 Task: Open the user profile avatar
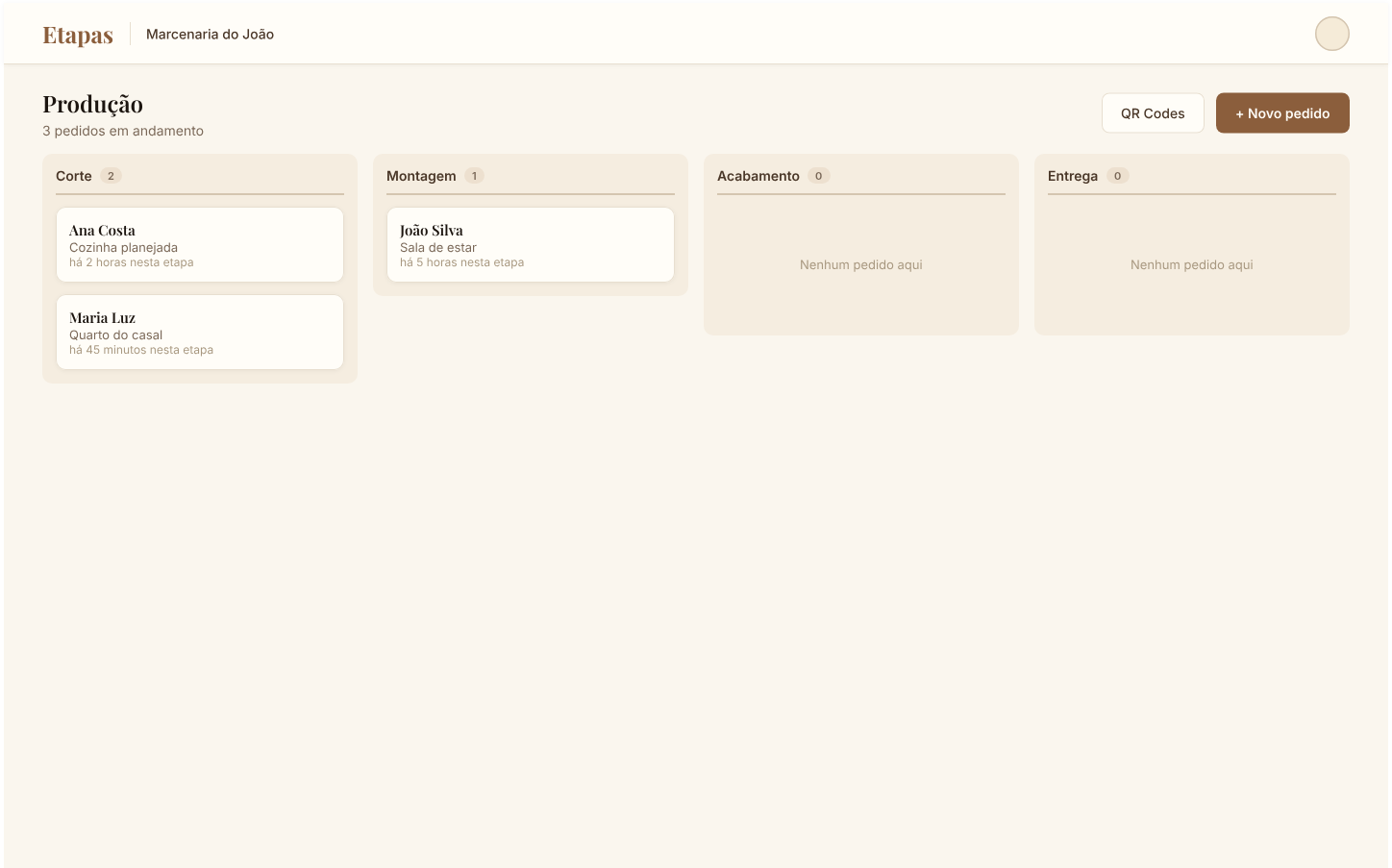pyautogui.click(x=1331, y=33)
